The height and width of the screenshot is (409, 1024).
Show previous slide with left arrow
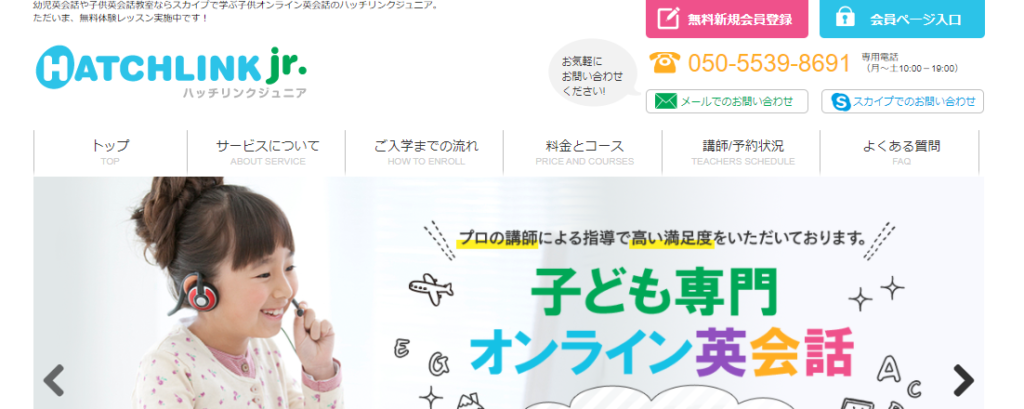pos(54,380)
